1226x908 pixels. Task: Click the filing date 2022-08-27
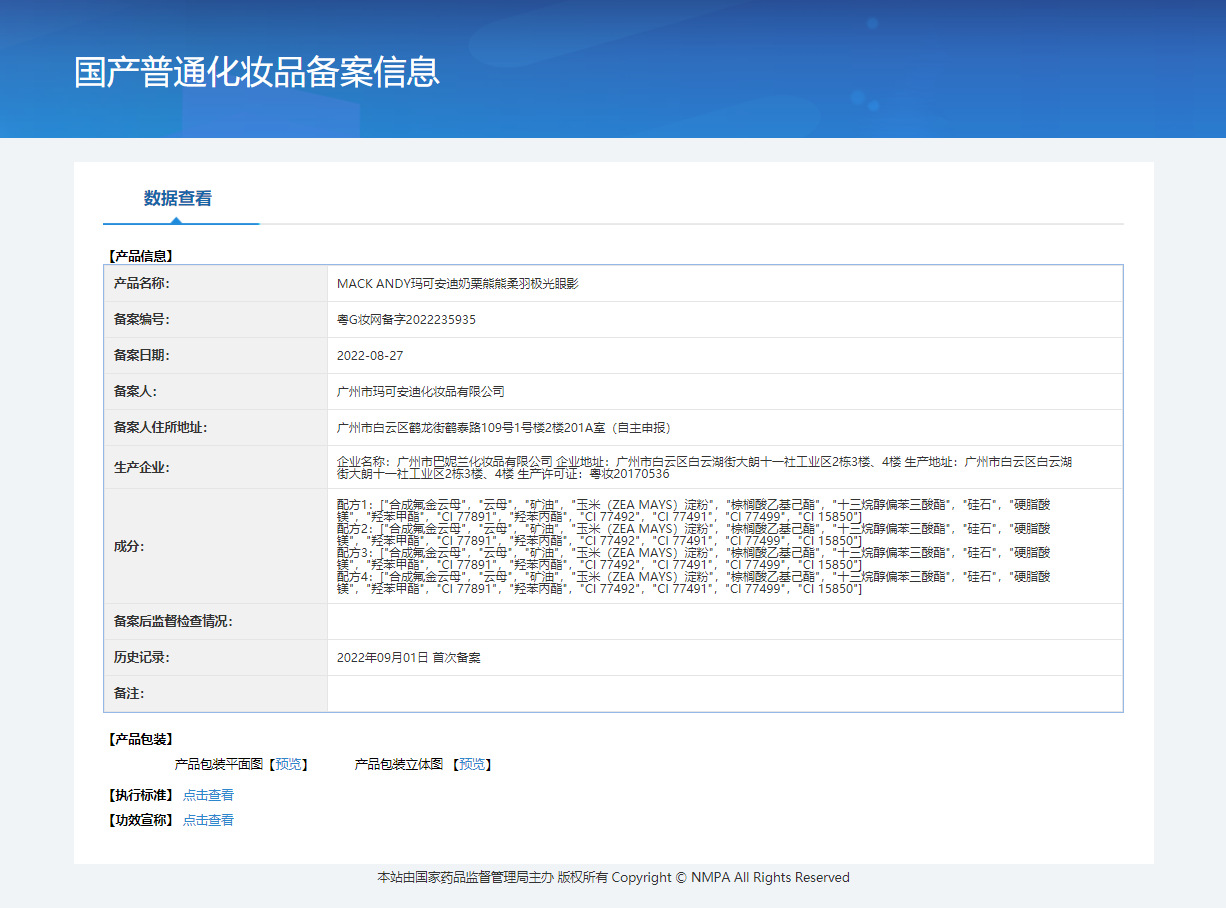(370, 355)
